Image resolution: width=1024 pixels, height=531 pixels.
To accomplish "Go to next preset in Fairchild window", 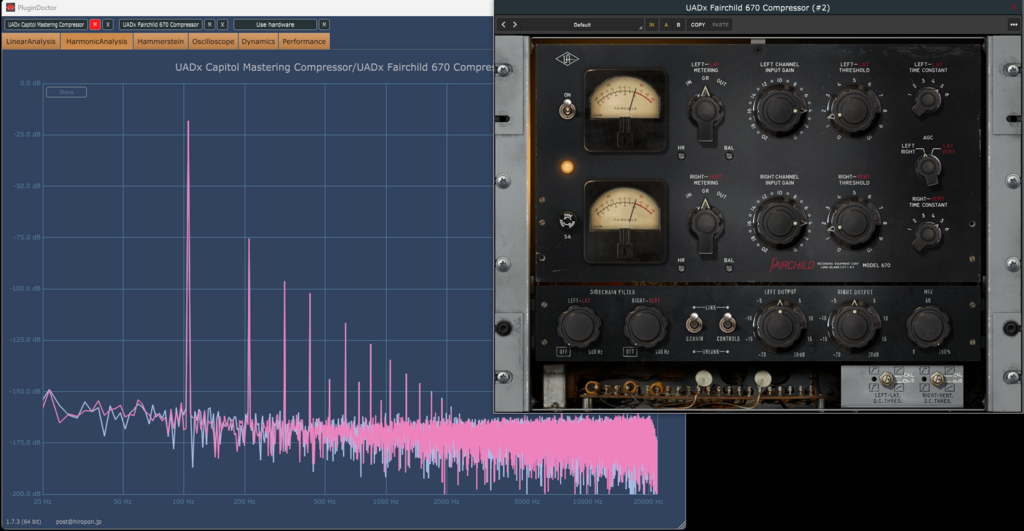I will 515,25.
